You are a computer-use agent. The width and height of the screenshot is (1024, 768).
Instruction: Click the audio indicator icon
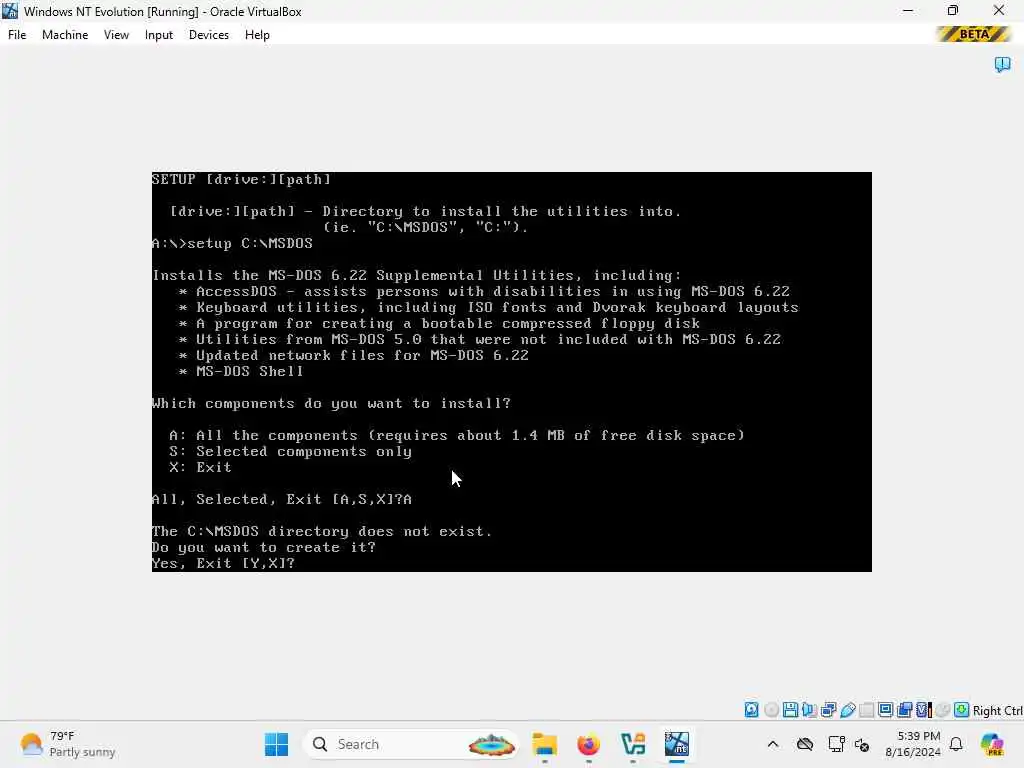point(809,710)
